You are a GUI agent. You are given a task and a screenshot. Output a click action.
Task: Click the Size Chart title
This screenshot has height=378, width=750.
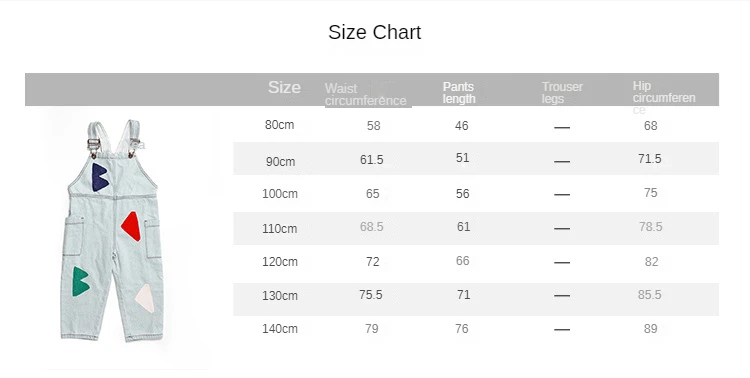click(x=375, y=33)
